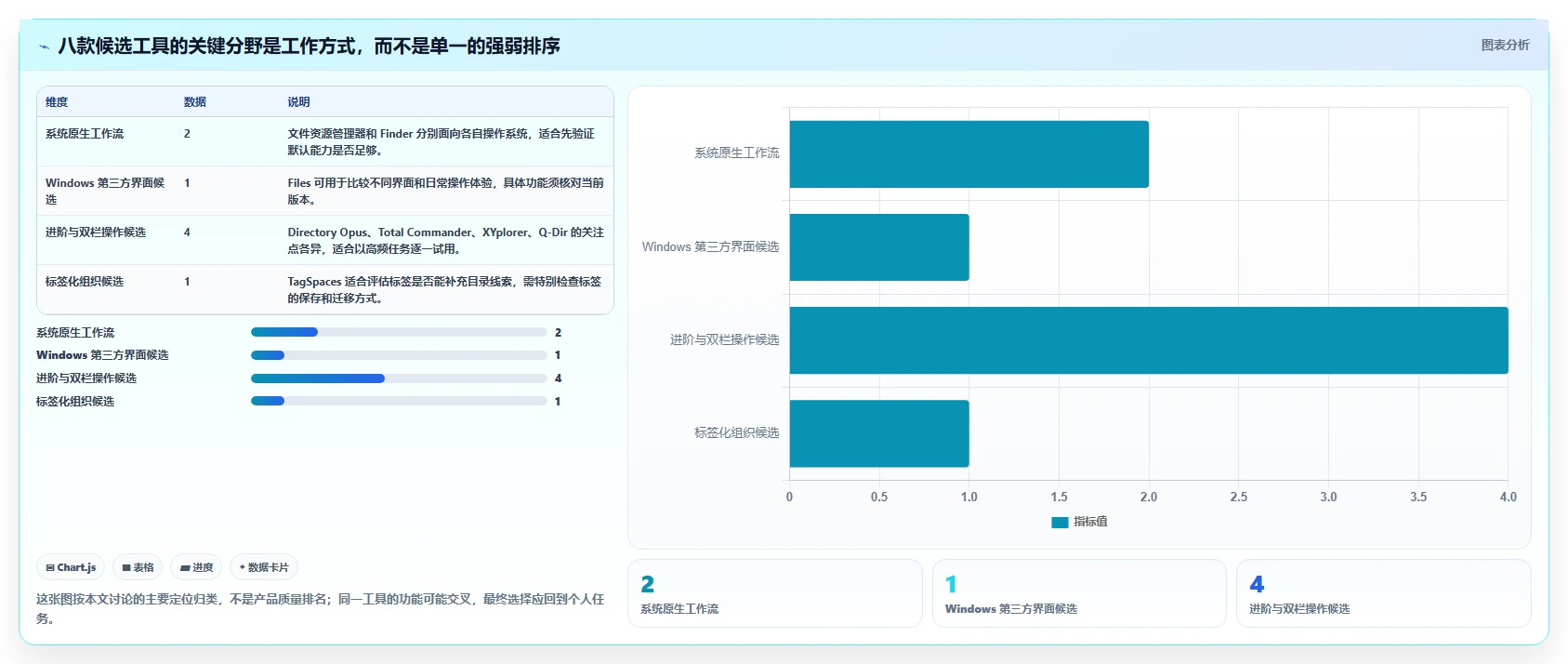Screen dimensions: 1568x664
Task: Click the 系统原生工作流 chart bar
Action: pyautogui.click(x=969, y=154)
